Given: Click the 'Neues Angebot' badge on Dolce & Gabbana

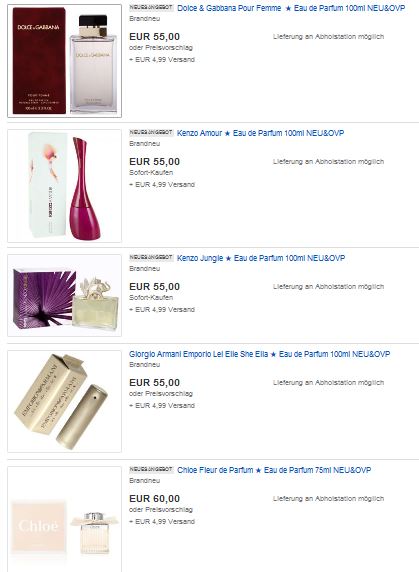Looking at the screenshot, I should 151,7.
